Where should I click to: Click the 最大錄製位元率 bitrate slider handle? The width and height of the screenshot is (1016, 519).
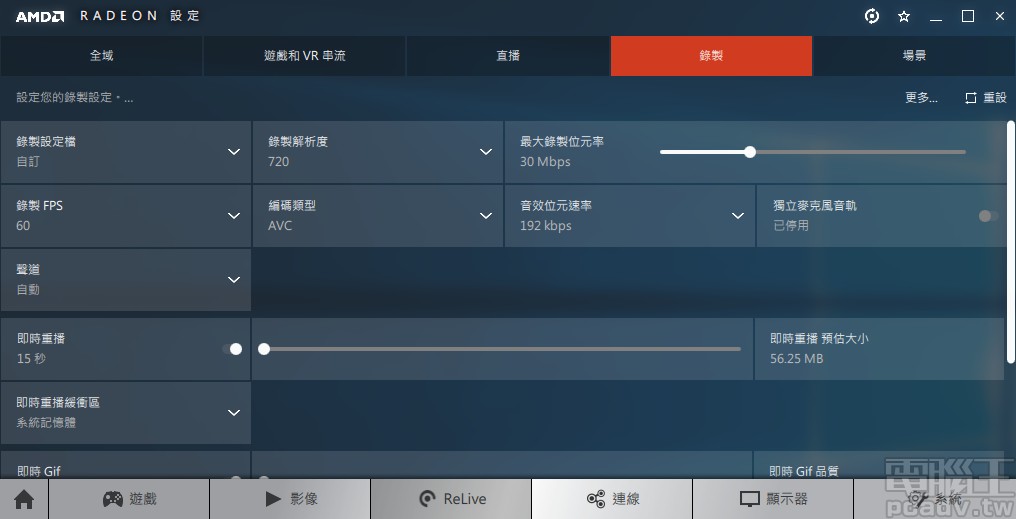pos(750,152)
